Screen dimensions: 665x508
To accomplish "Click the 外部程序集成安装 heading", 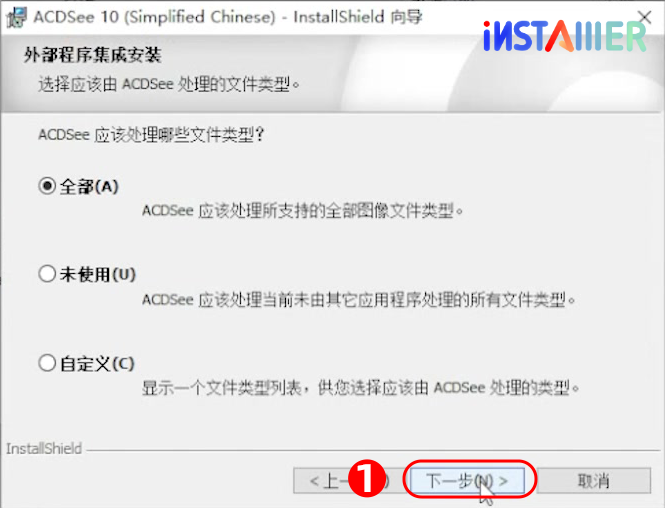I will point(92,55).
